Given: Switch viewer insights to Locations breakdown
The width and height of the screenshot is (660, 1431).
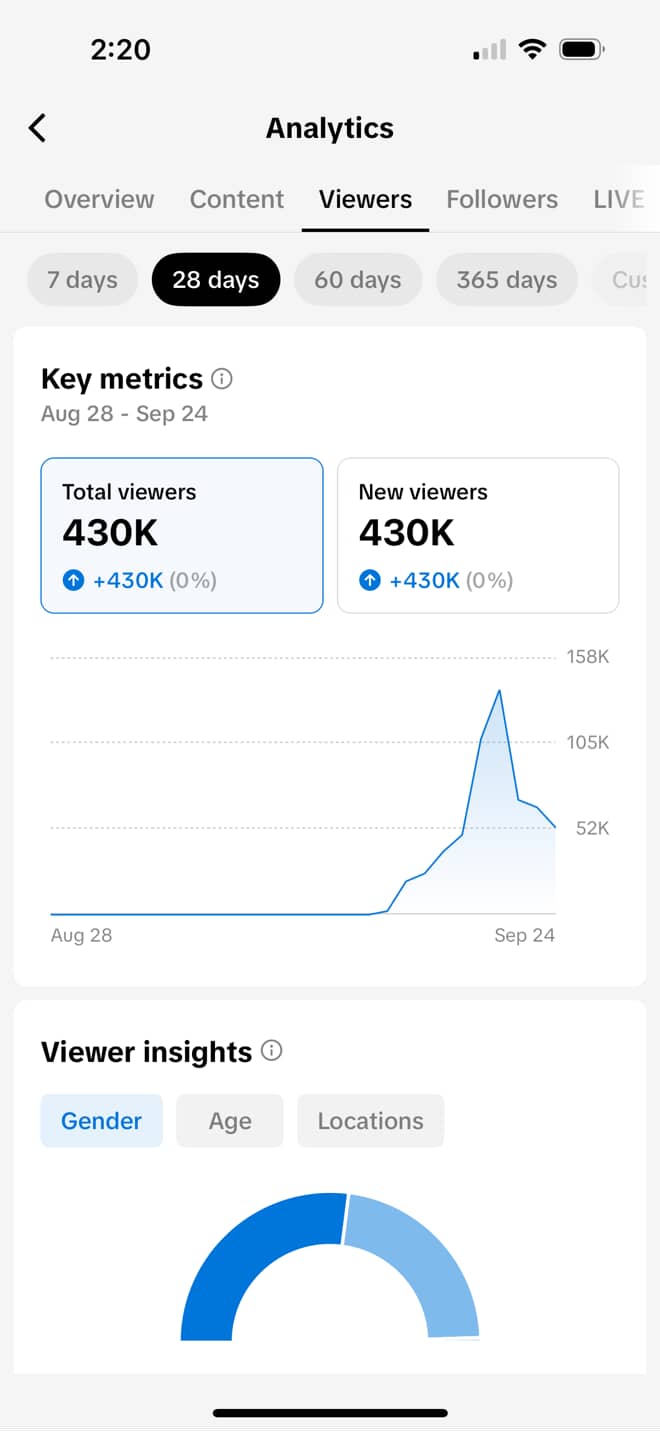Looking at the screenshot, I should [x=370, y=1121].
